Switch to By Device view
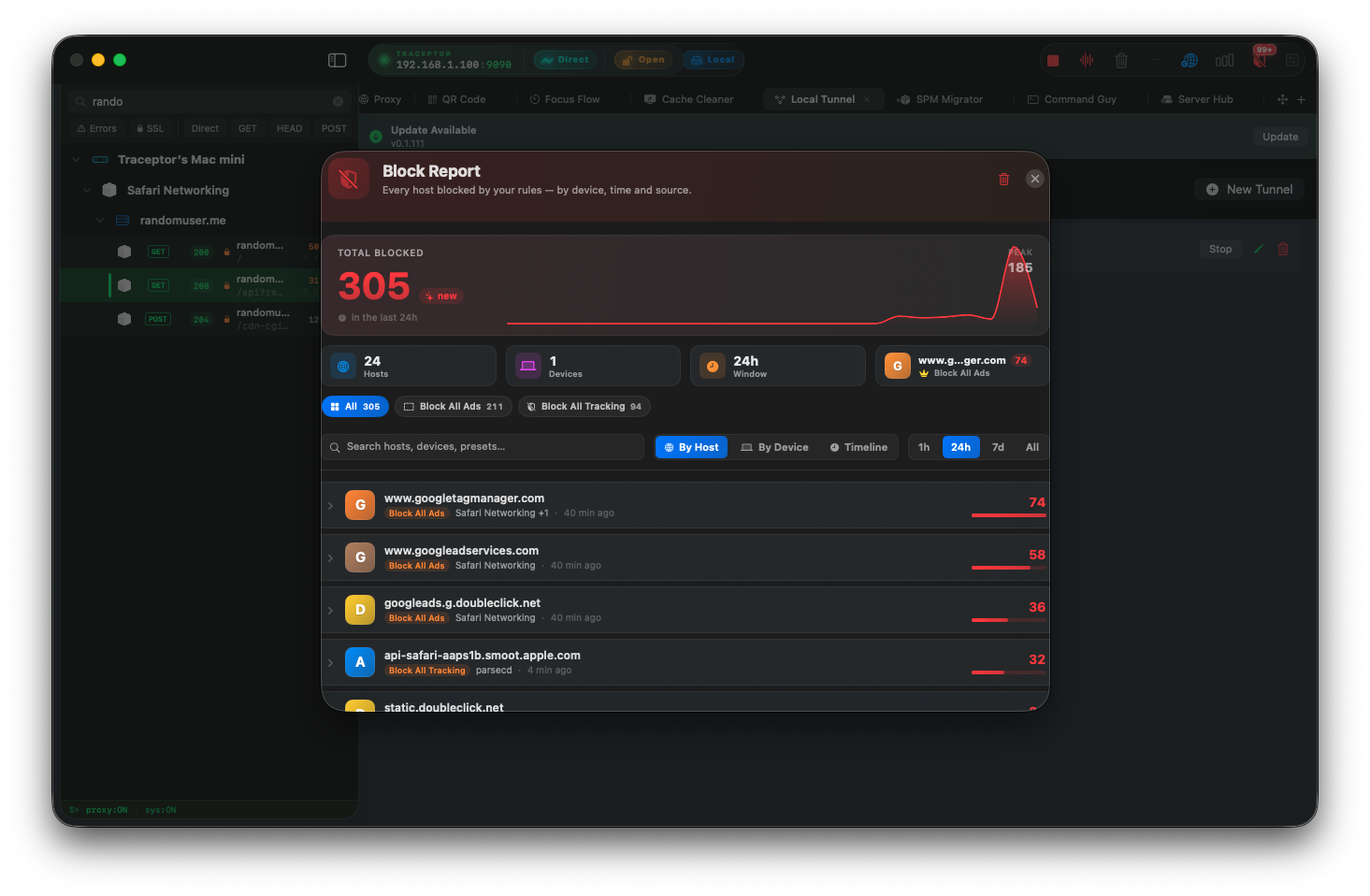The height and width of the screenshot is (896, 1370). 774,447
